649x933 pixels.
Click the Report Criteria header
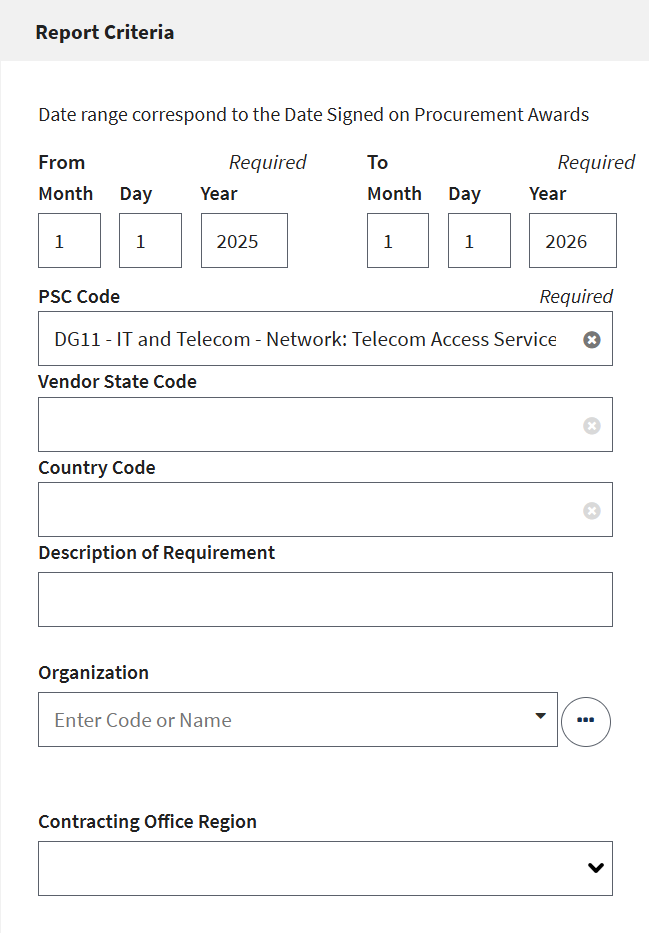pos(105,32)
